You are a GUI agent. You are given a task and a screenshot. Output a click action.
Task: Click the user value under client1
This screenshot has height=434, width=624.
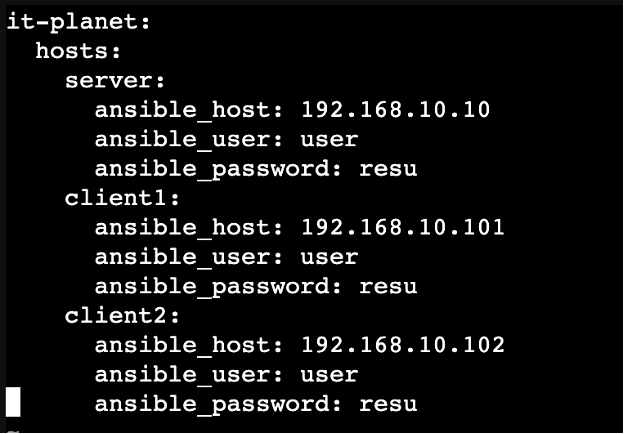(x=329, y=257)
